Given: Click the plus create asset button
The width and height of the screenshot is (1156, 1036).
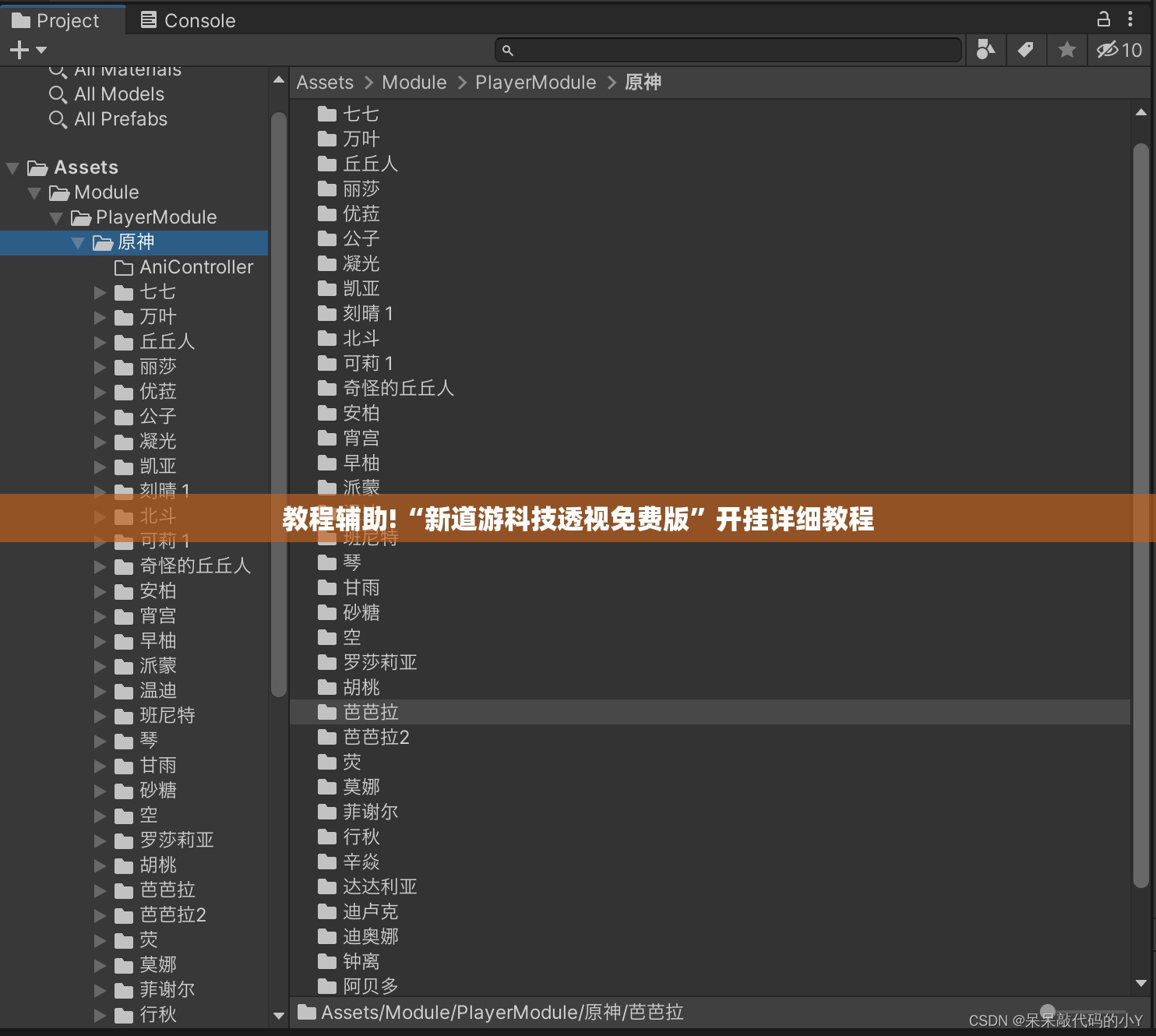Looking at the screenshot, I should click(x=19, y=50).
